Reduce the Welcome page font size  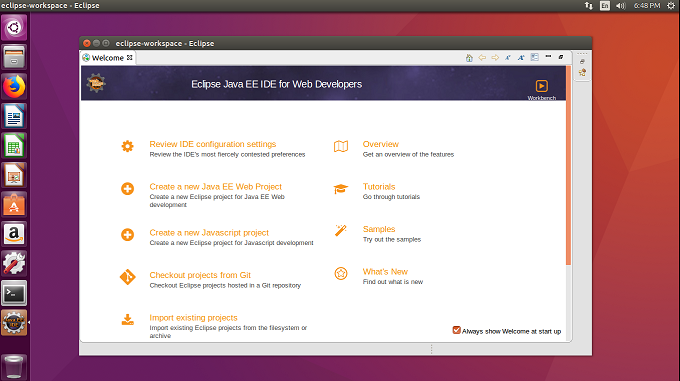508,58
